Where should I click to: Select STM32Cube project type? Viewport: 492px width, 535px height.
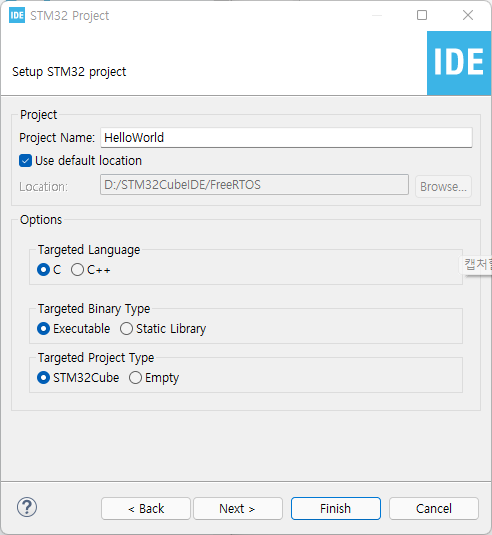coord(43,378)
